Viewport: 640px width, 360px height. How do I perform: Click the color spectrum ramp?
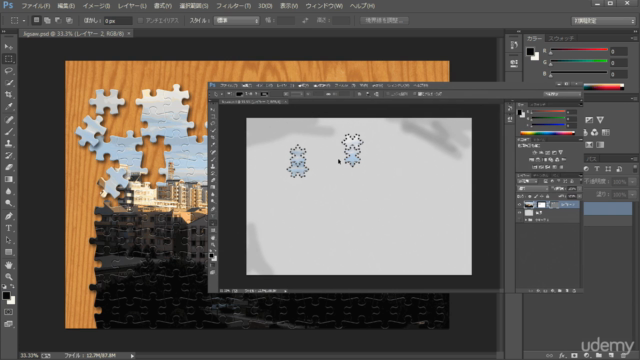604,87
